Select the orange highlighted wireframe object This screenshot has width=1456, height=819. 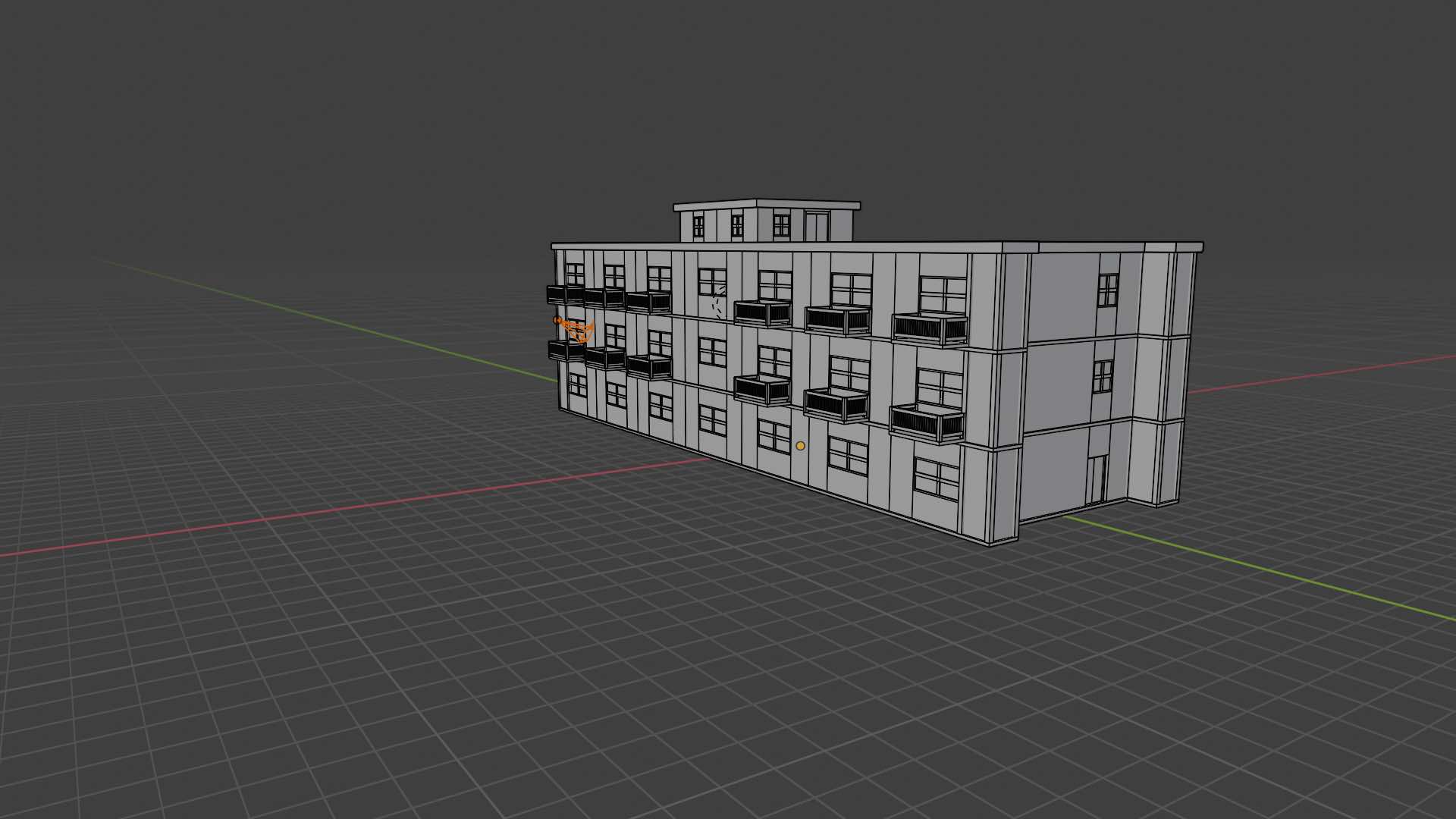click(x=576, y=330)
